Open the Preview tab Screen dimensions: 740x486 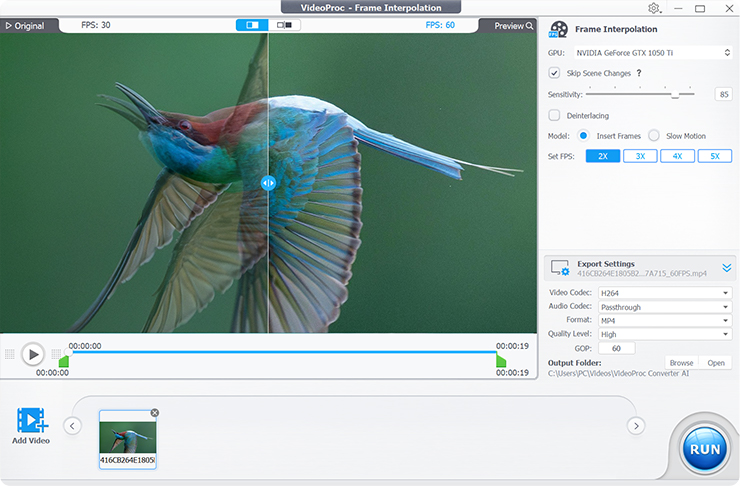click(x=513, y=26)
